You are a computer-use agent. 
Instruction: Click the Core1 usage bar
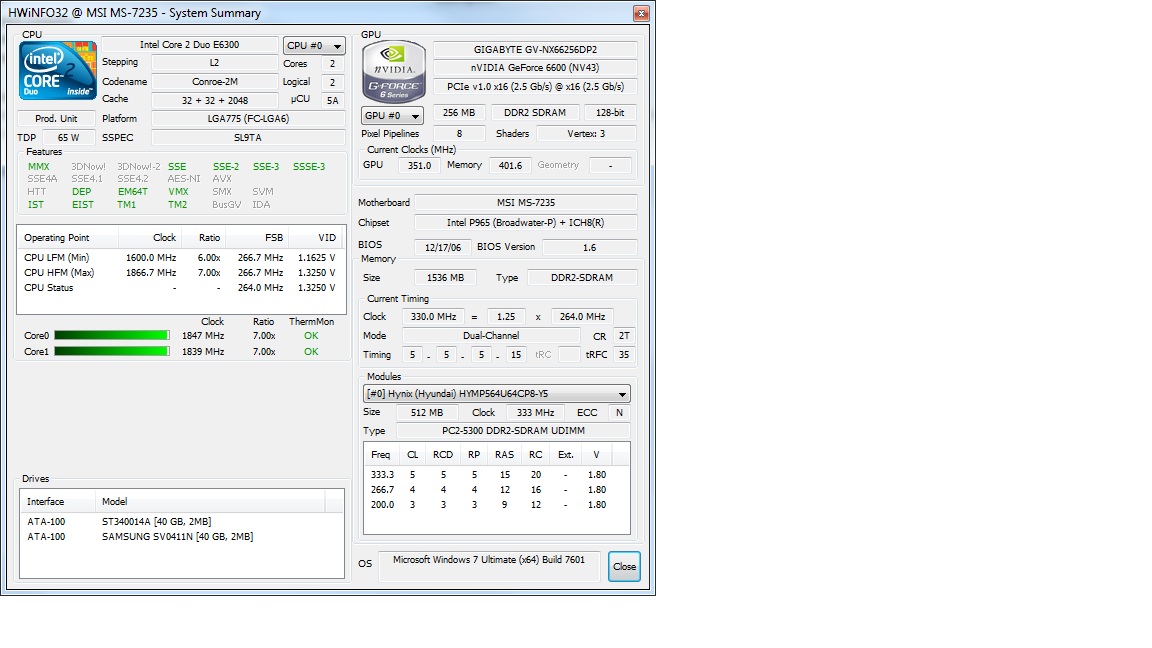coord(112,352)
